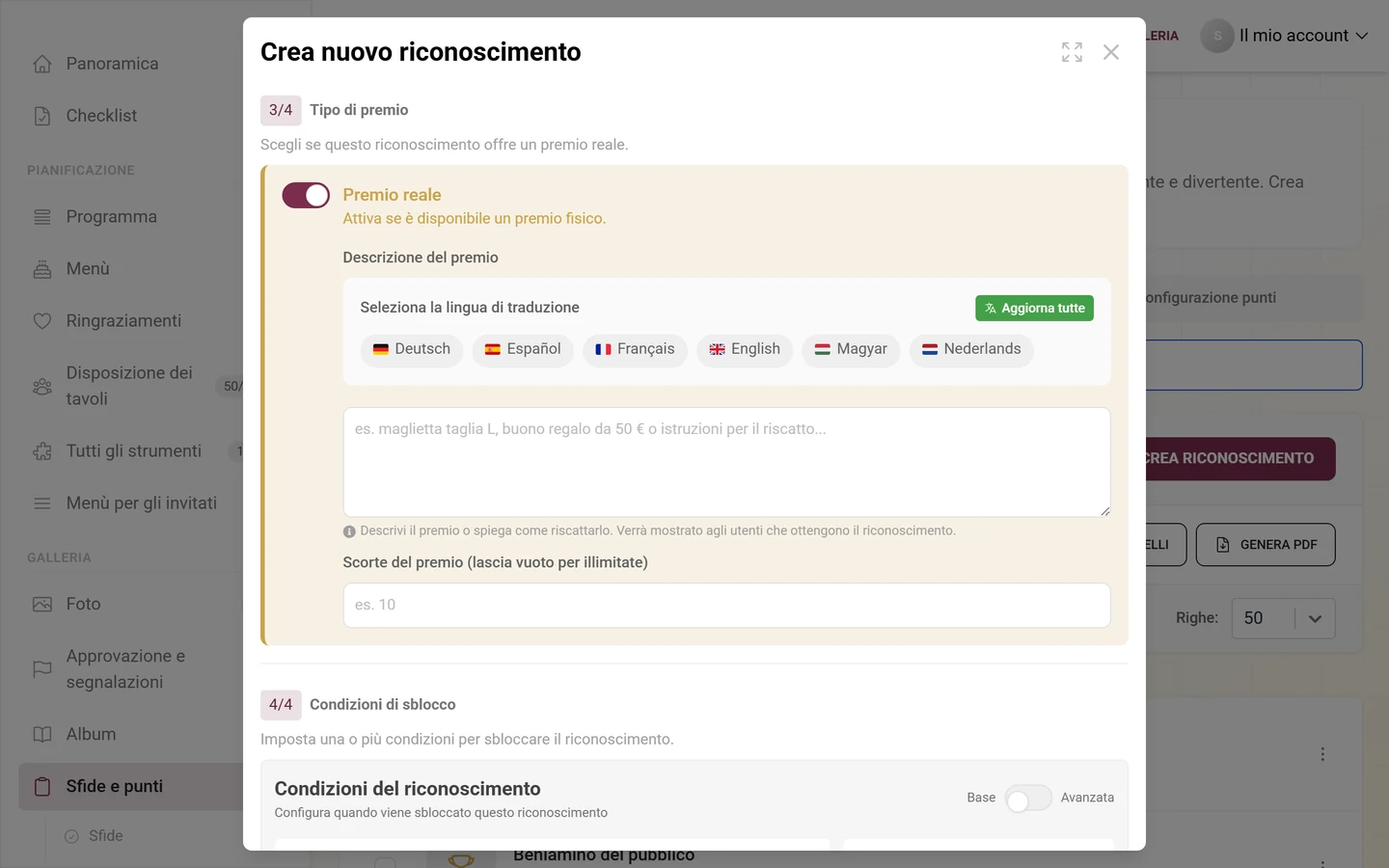This screenshot has height=868, width=1389.
Task: Open the three-dot menu in background list
Action: point(1322,754)
